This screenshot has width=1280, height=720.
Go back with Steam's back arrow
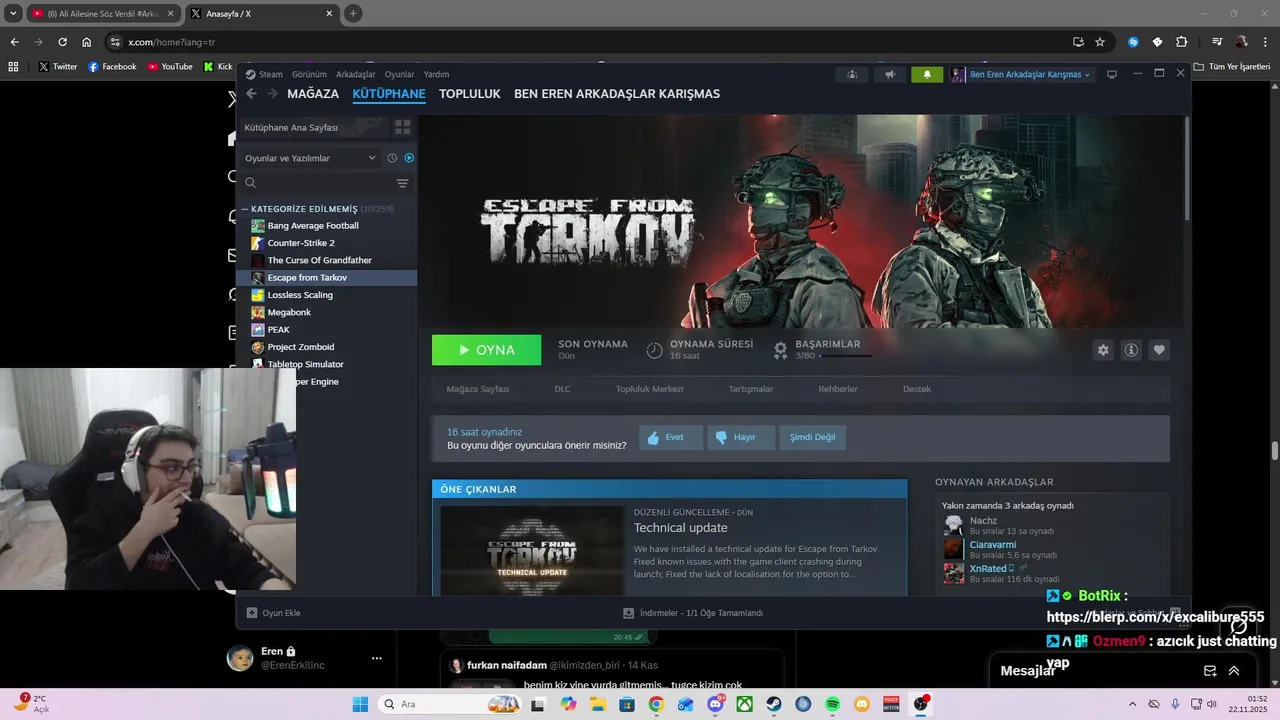pyautogui.click(x=251, y=94)
